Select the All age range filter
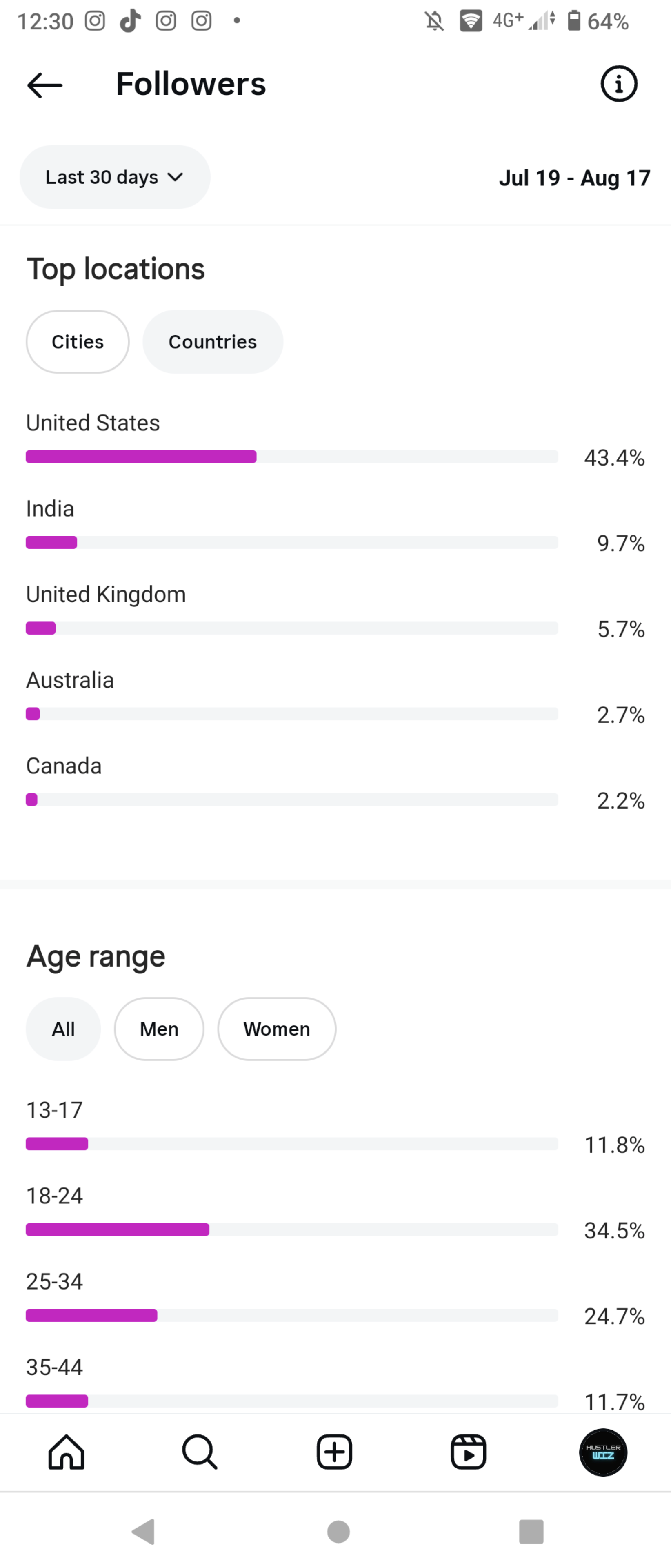Image resolution: width=671 pixels, height=1568 pixels. click(63, 1029)
